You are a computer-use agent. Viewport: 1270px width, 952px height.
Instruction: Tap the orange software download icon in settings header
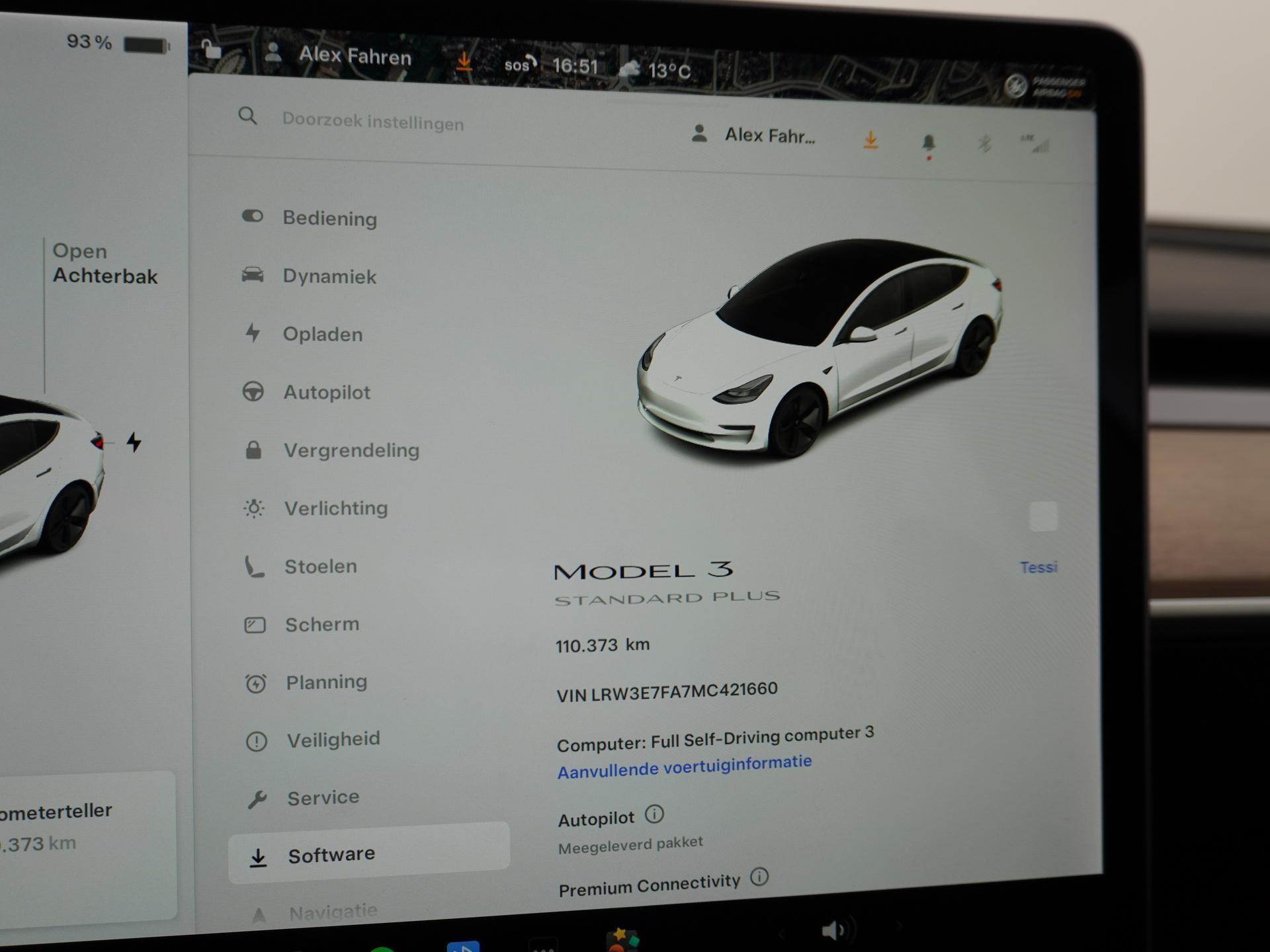[870, 139]
